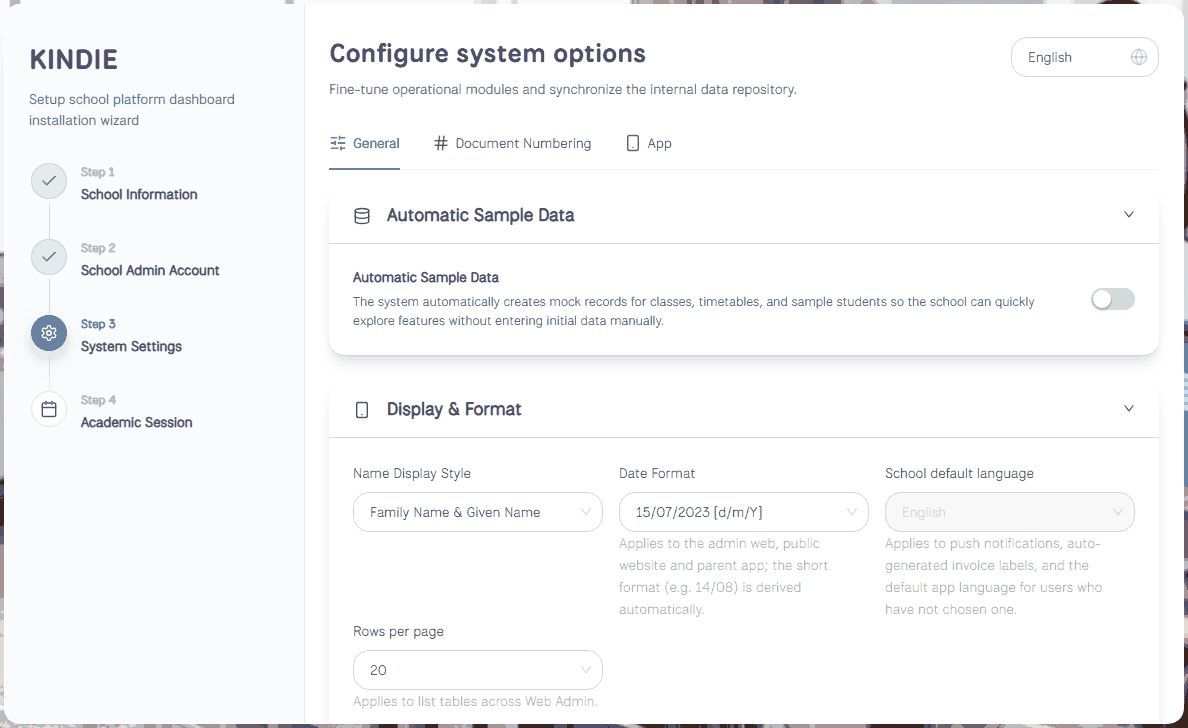Switch to the General tab
Viewport: 1188px width, 728px height.
pos(364,143)
